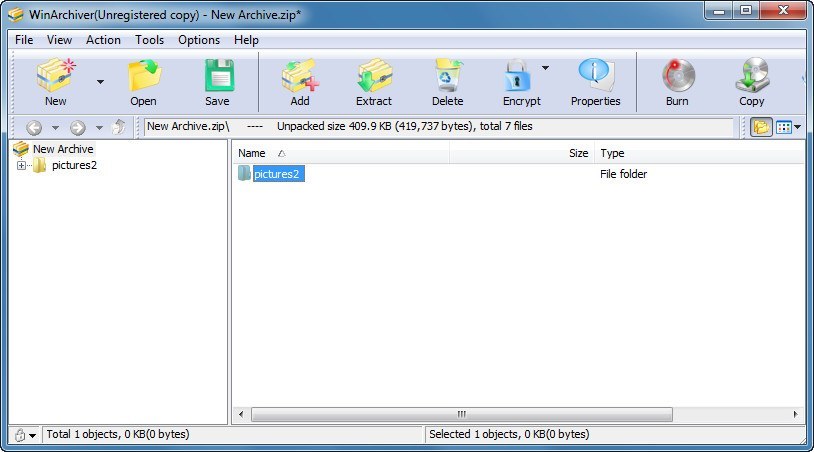The height and width of the screenshot is (452, 814).
Task: Click 'Selected 1 objects' status text
Action: click(x=509, y=434)
